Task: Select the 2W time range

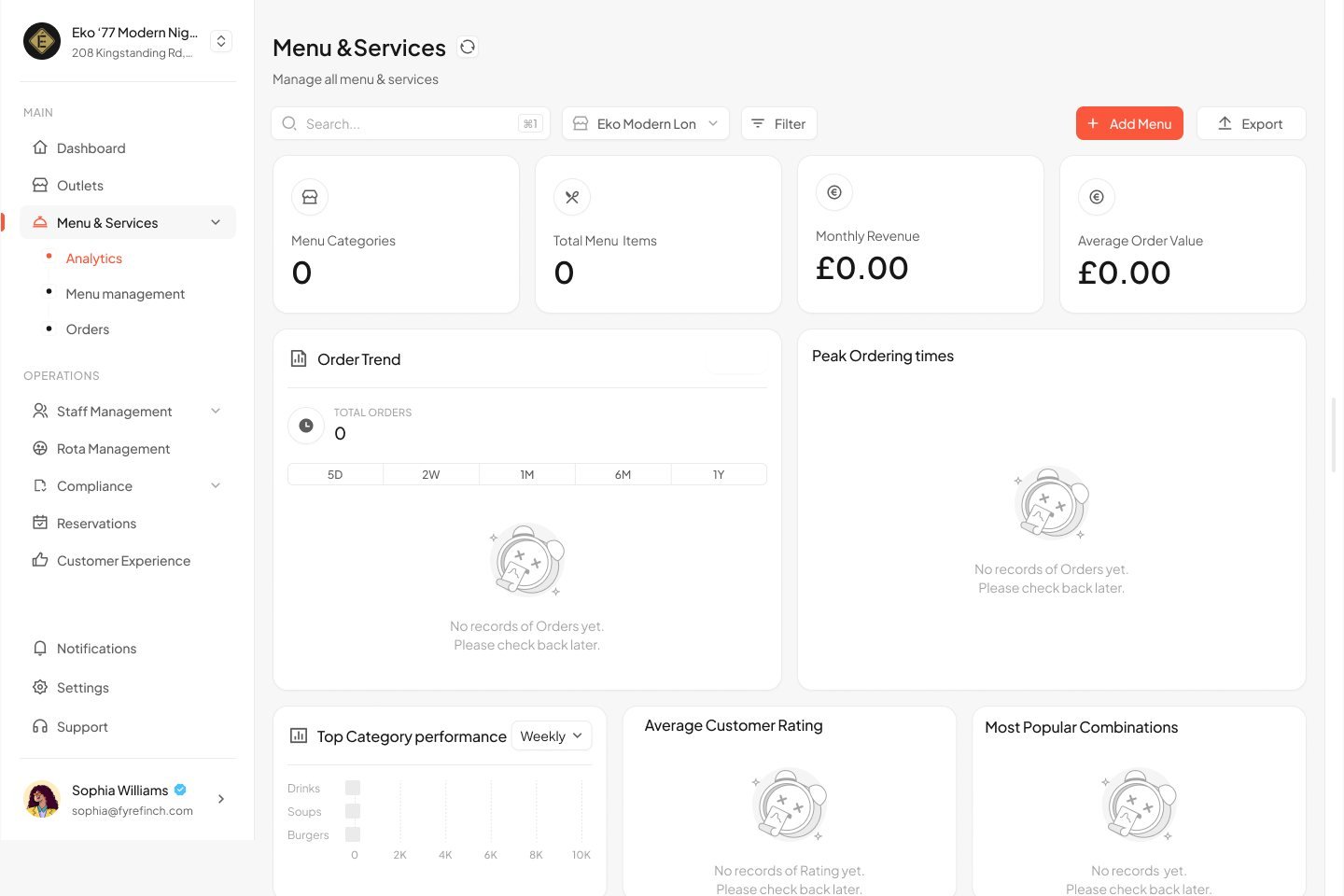Action: pos(431,474)
